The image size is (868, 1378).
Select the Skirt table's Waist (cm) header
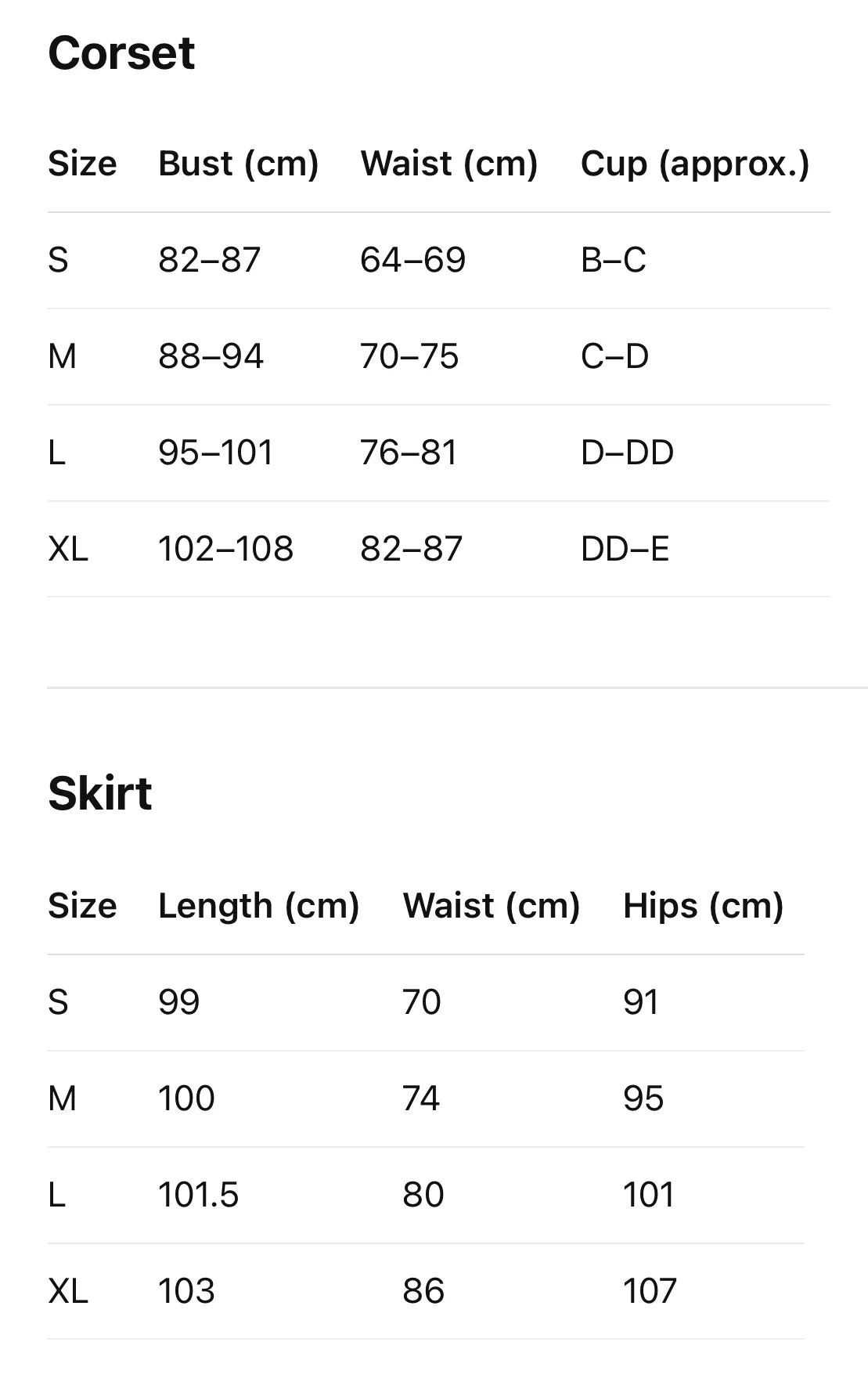coord(491,906)
